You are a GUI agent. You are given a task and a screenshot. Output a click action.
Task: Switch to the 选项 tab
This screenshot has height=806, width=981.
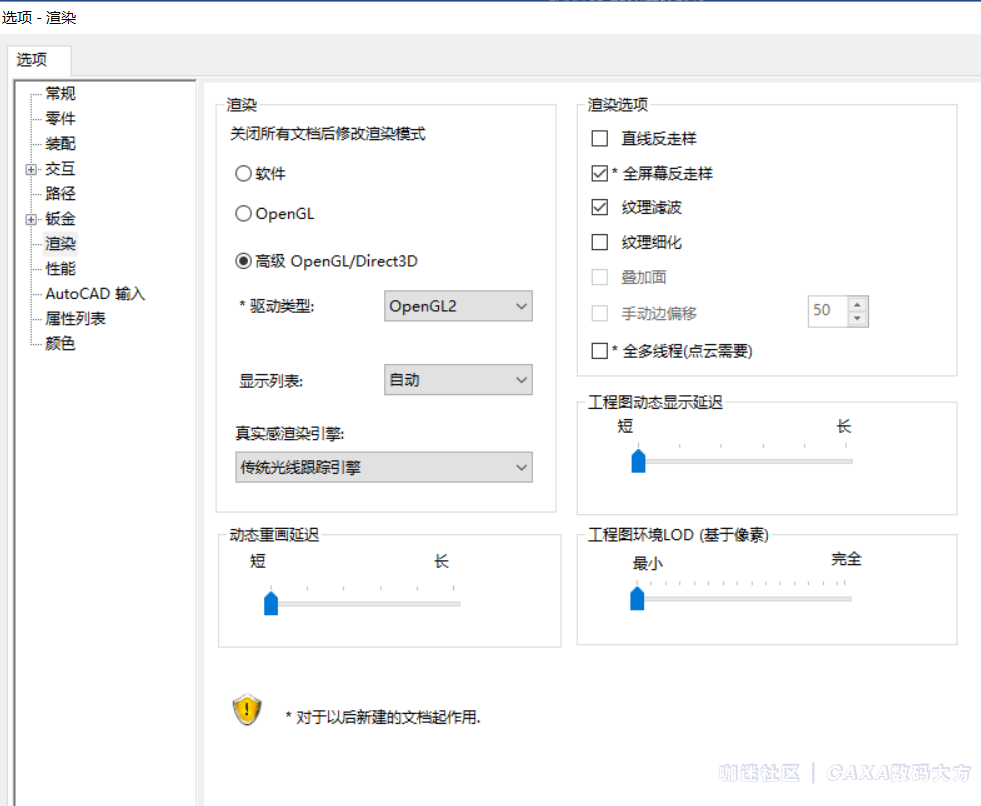click(x=32, y=59)
